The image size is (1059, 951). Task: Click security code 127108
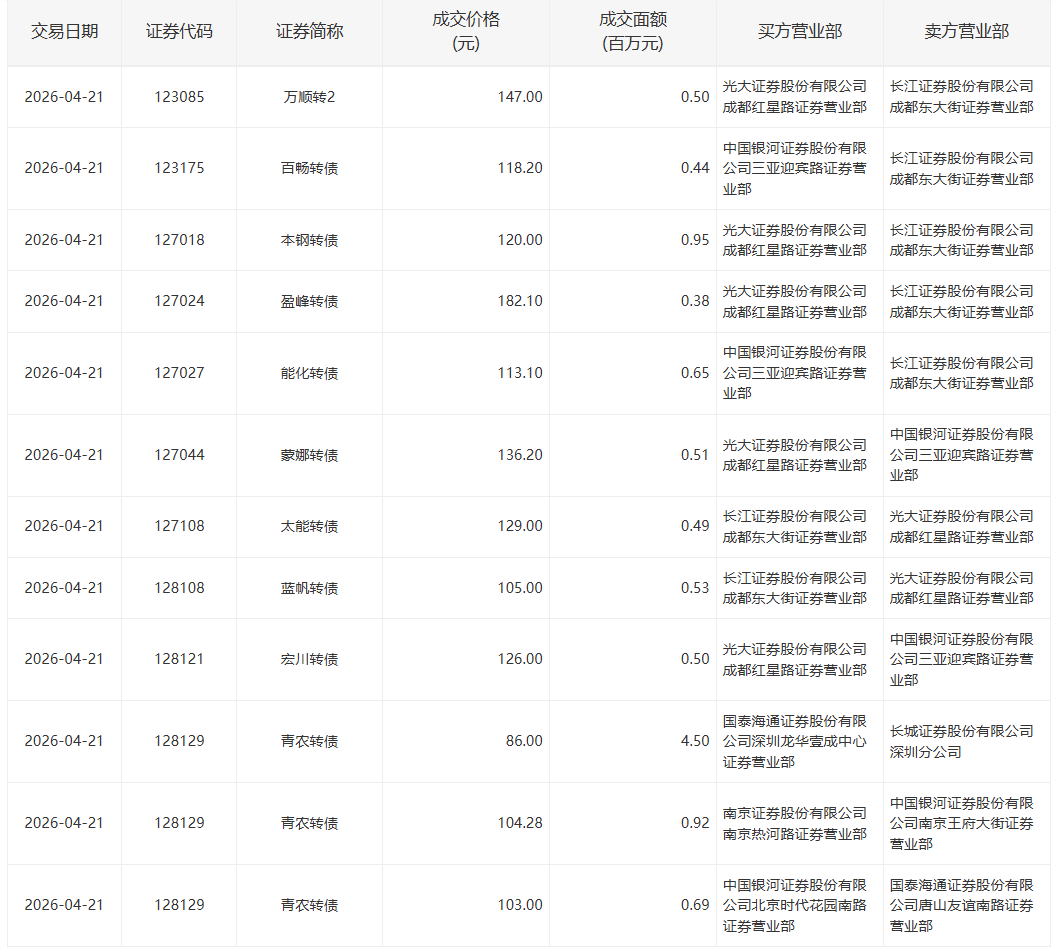179,526
